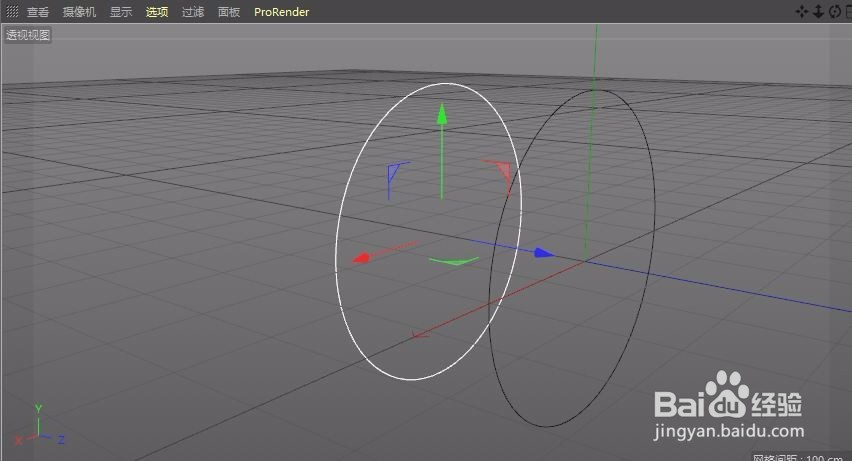
Task: Click the viewport orbit rotate camera icon
Action: tap(835, 11)
